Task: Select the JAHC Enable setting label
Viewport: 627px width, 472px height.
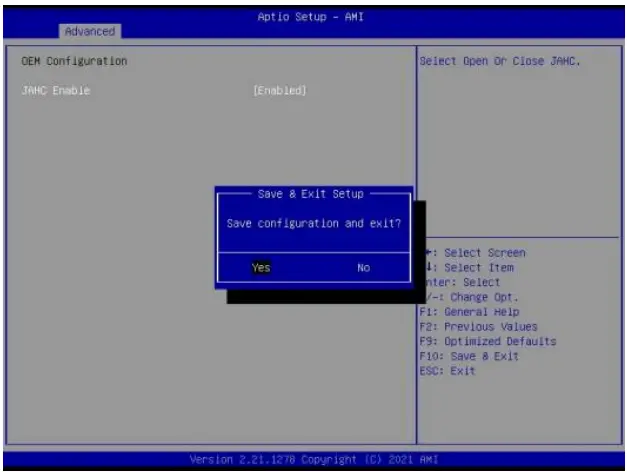Action: 56,90
